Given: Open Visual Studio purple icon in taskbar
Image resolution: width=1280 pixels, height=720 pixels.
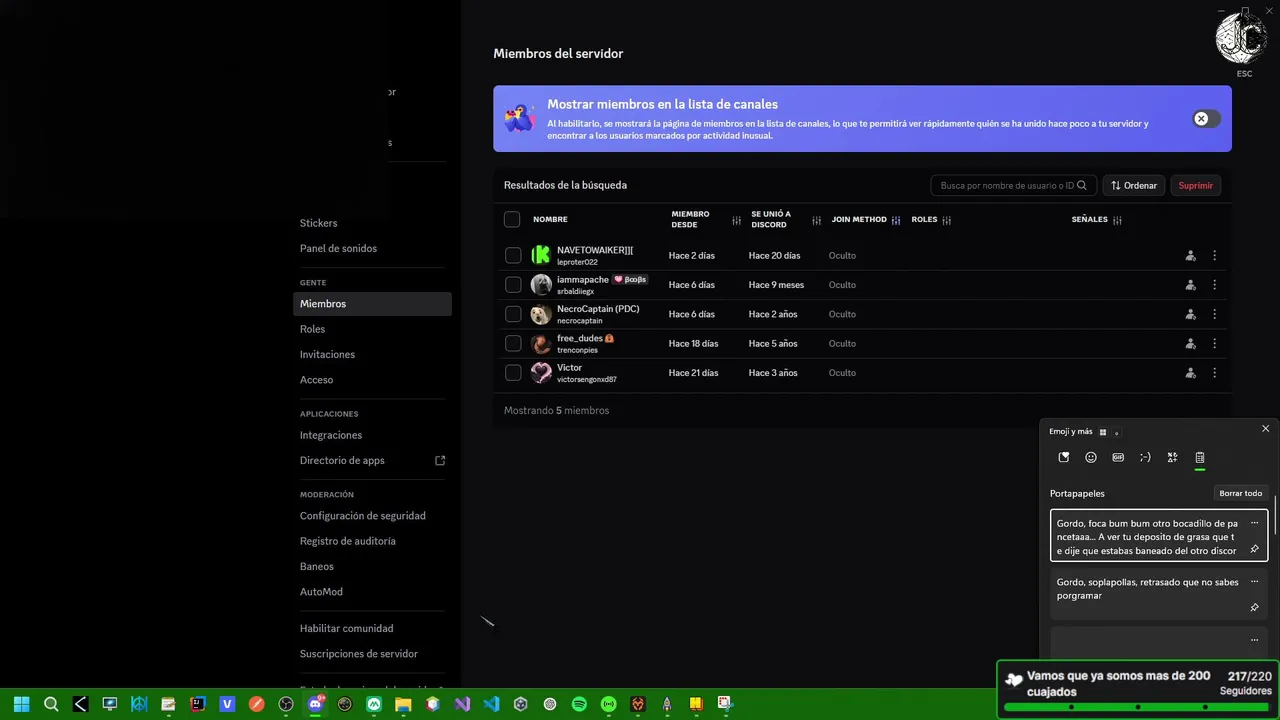Looking at the screenshot, I should [x=462, y=704].
